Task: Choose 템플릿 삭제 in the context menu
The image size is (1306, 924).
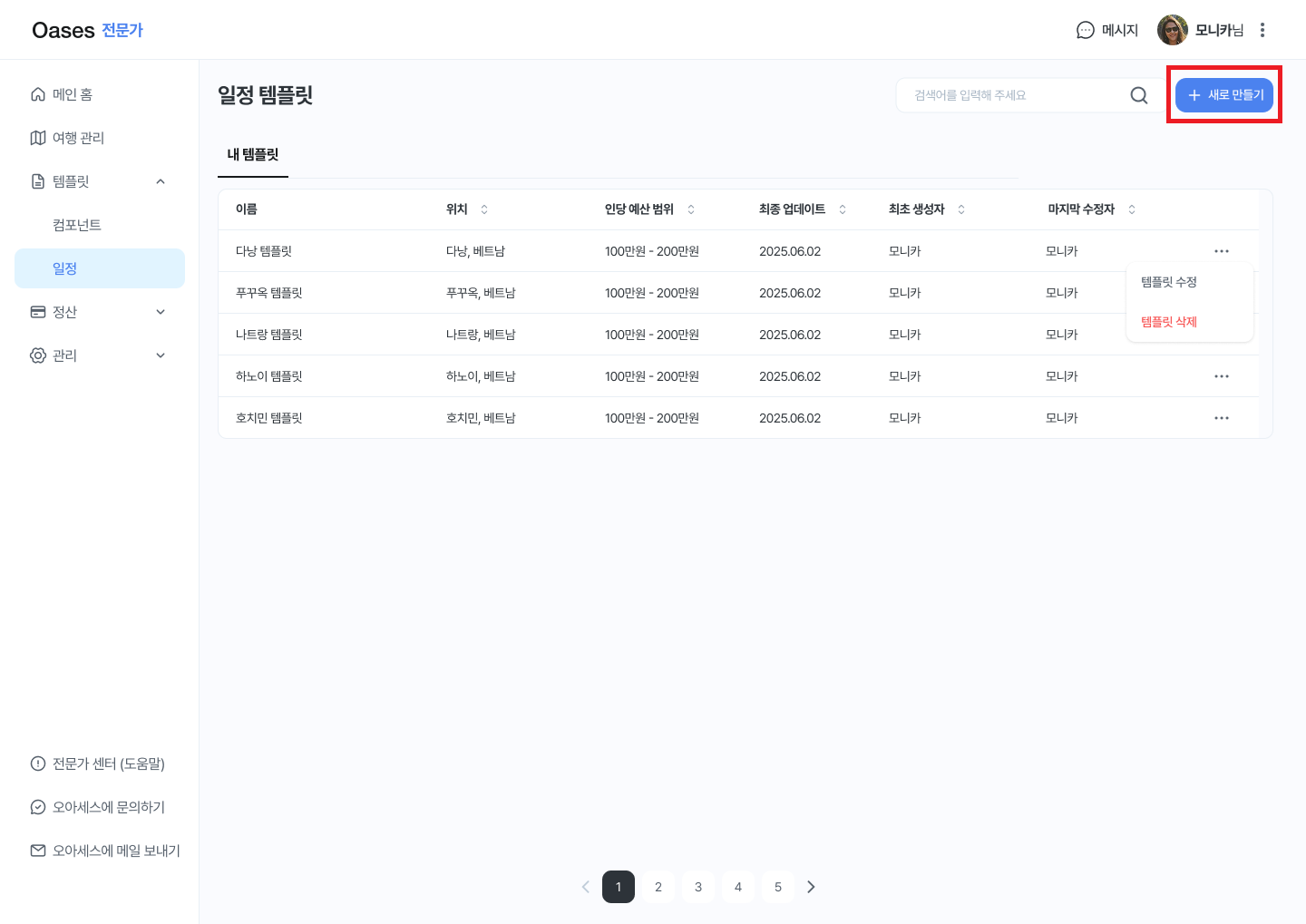Action: [x=1169, y=322]
